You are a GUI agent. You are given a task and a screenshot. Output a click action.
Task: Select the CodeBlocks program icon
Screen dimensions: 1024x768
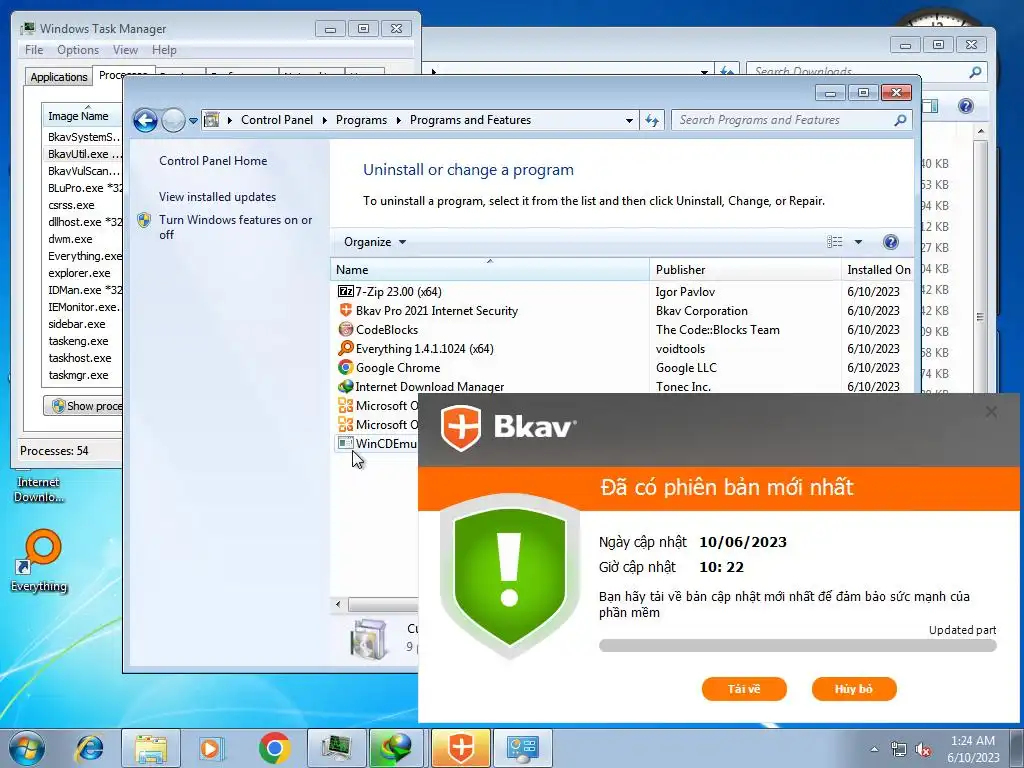[345, 329]
